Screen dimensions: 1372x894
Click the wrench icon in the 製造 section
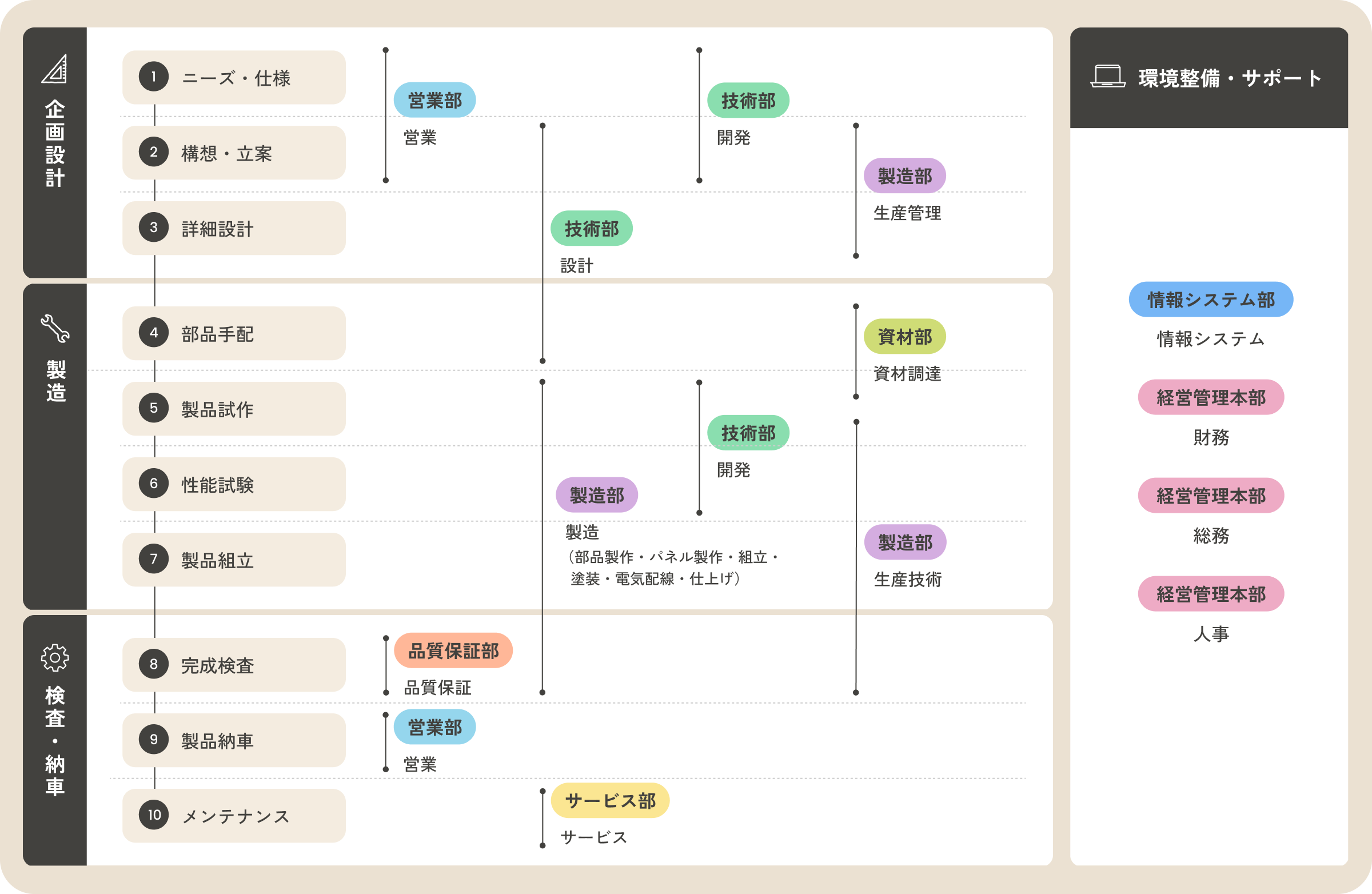pos(55,329)
